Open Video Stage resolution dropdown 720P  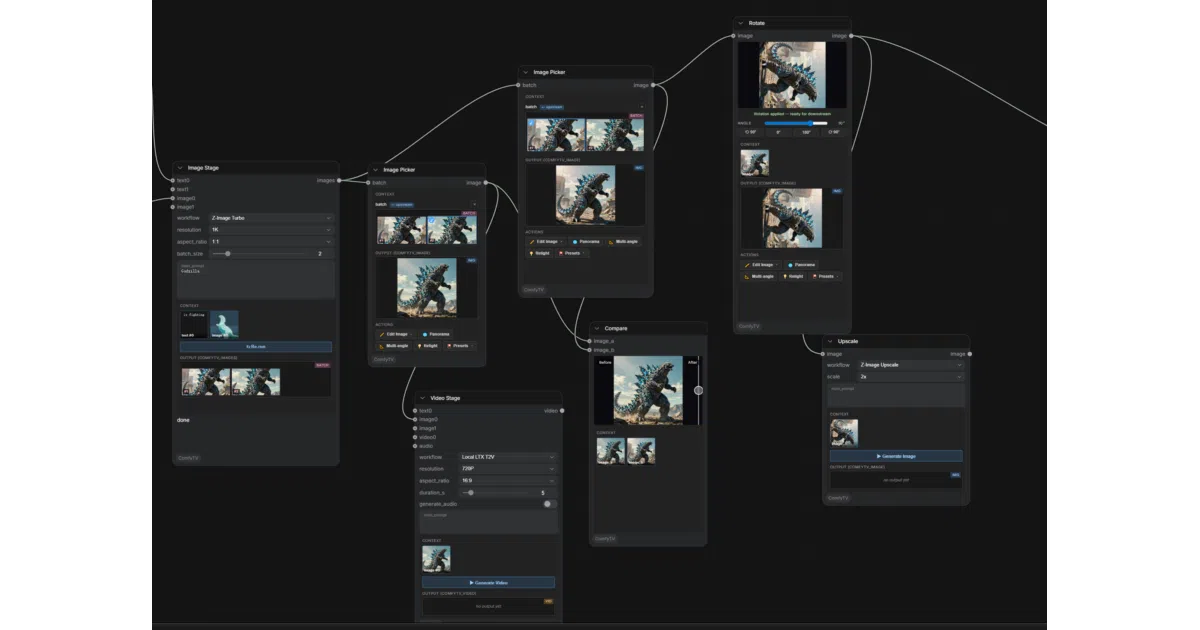tap(507, 468)
